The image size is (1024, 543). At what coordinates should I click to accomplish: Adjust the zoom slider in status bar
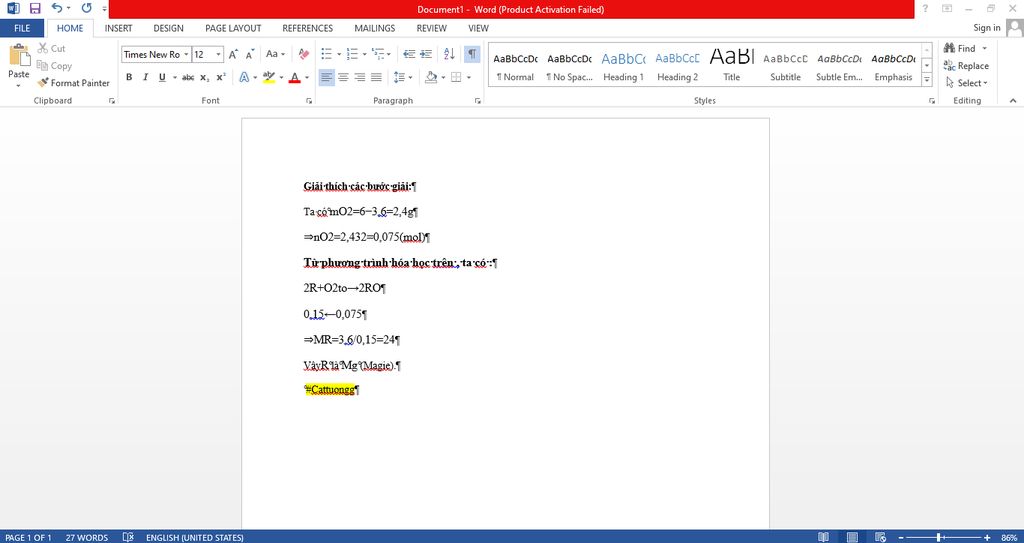click(x=940, y=537)
